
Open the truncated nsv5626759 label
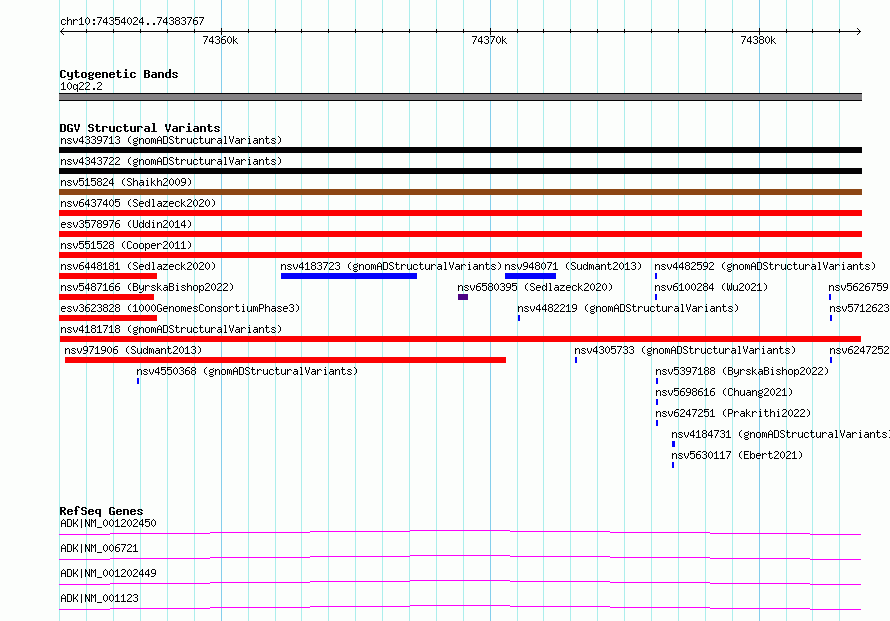coord(859,287)
